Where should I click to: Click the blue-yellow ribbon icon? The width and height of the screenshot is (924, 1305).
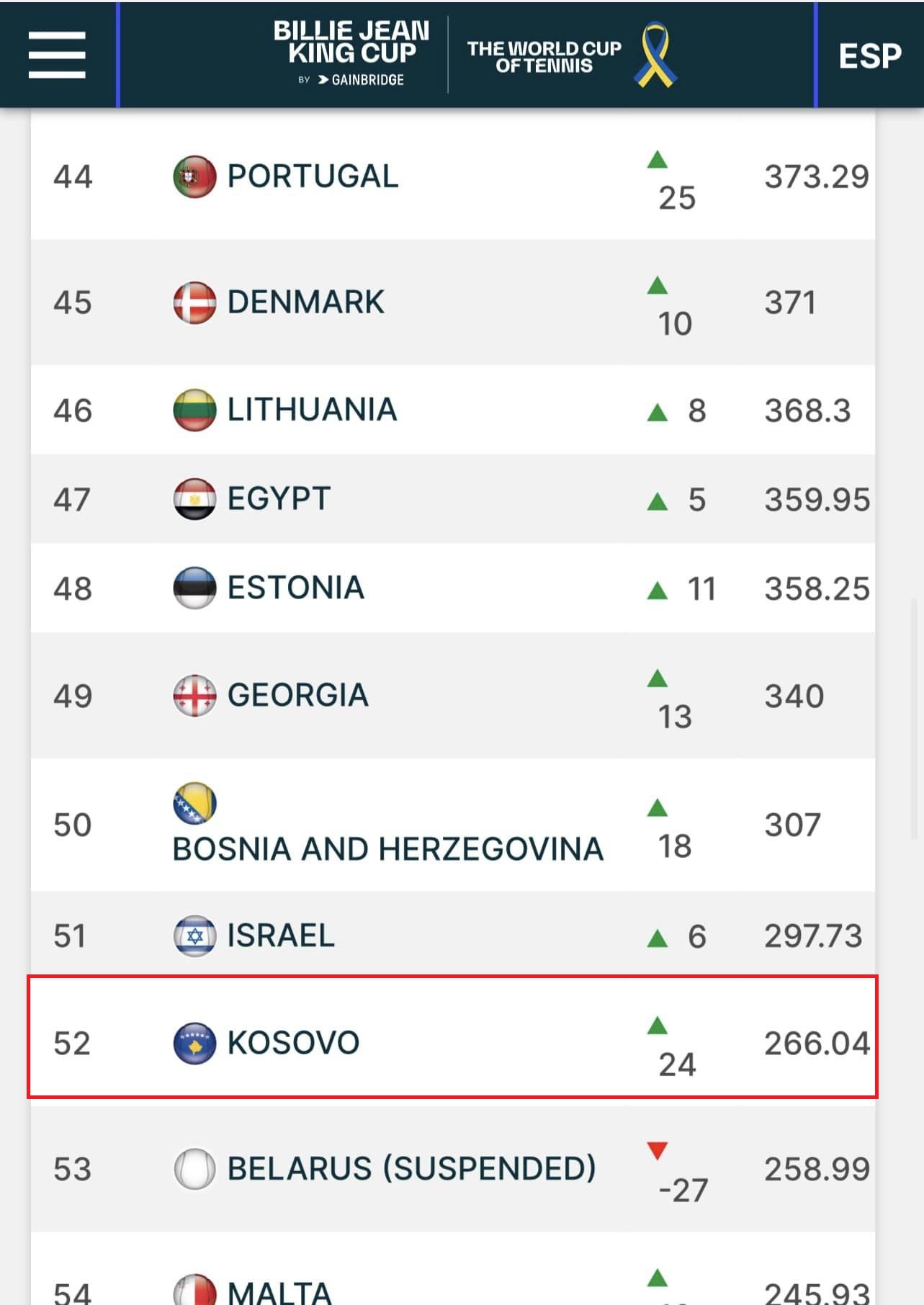(654, 55)
